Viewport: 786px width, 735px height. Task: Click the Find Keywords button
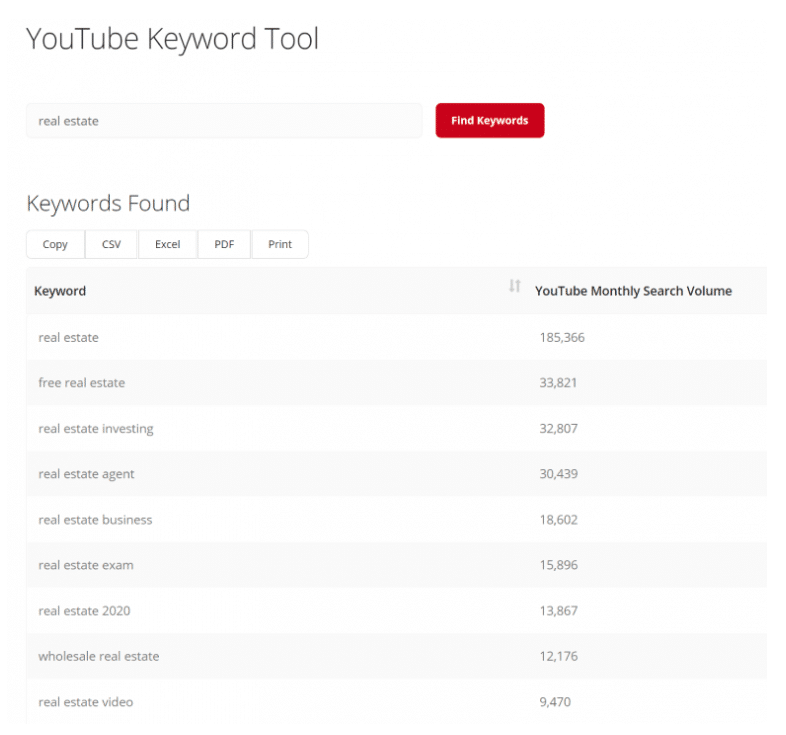(x=490, y=120)
